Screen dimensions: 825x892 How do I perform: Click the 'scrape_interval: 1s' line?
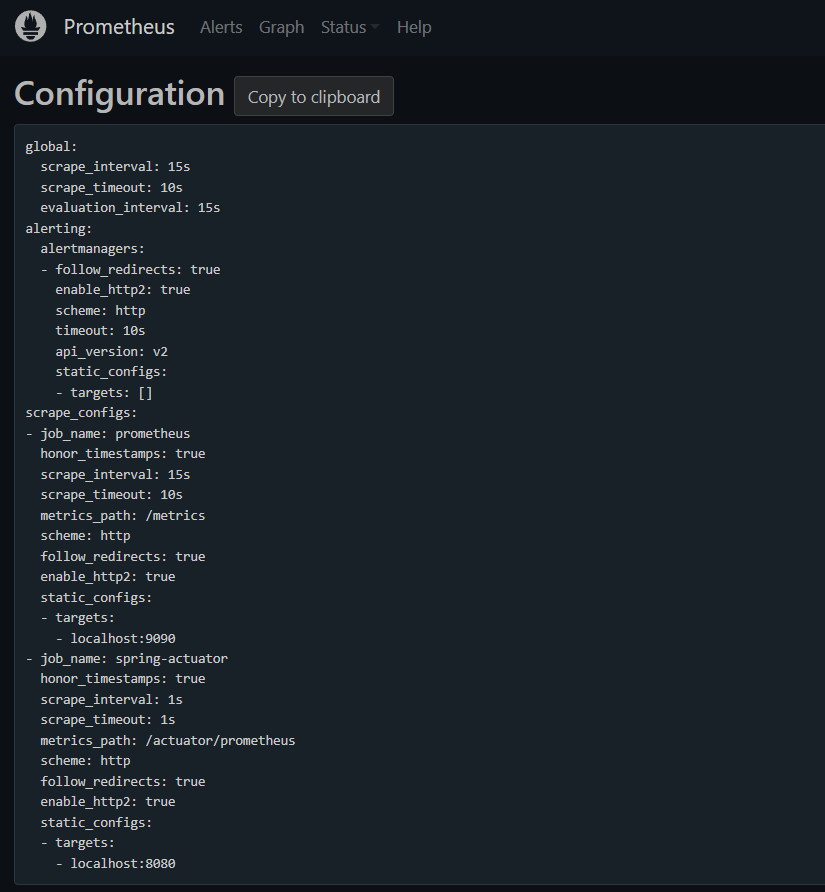click(112, 700)
